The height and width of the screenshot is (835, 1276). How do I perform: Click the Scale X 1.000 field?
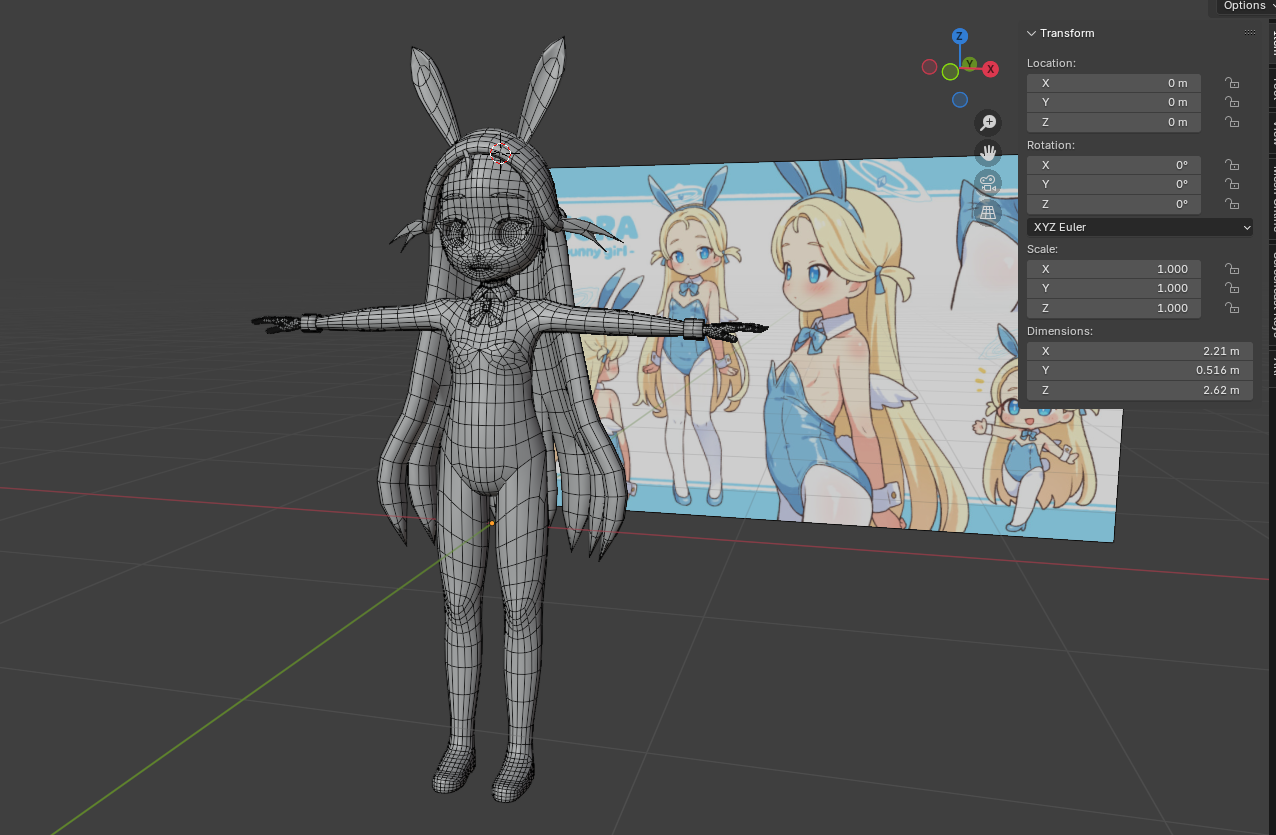tap(1114, 269)
